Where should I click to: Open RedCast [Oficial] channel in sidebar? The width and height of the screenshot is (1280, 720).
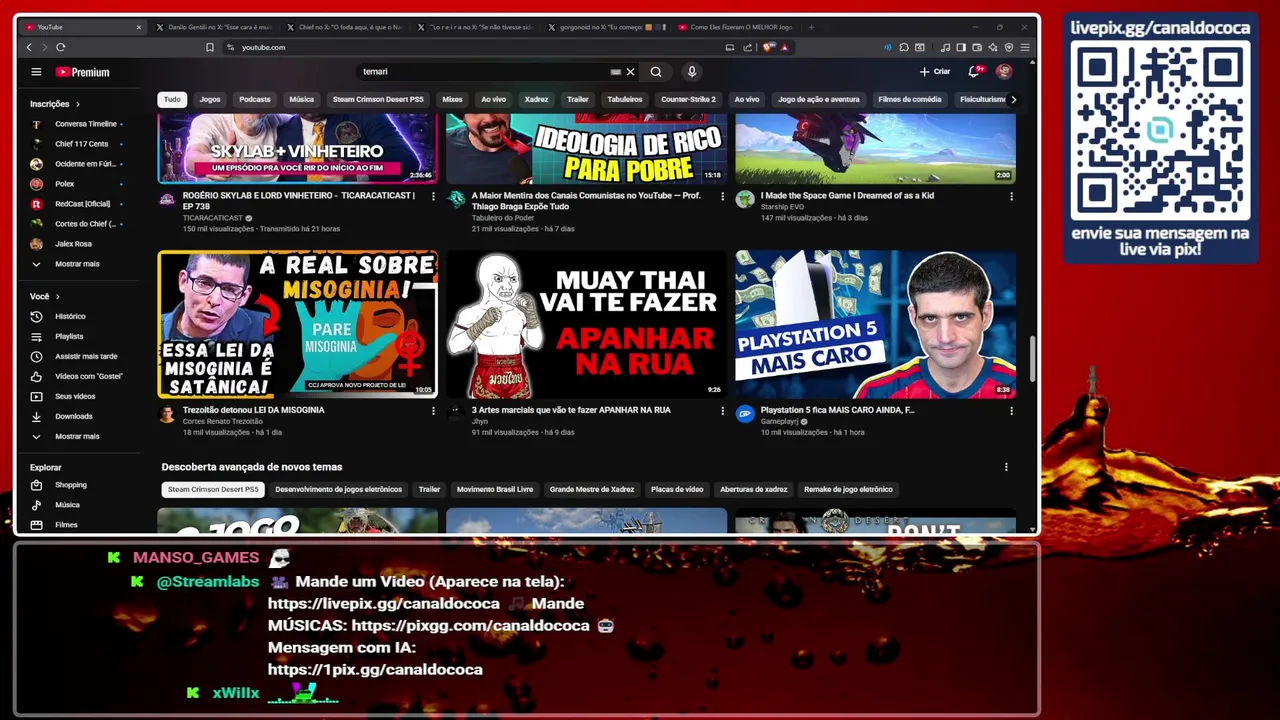(77, 204)
